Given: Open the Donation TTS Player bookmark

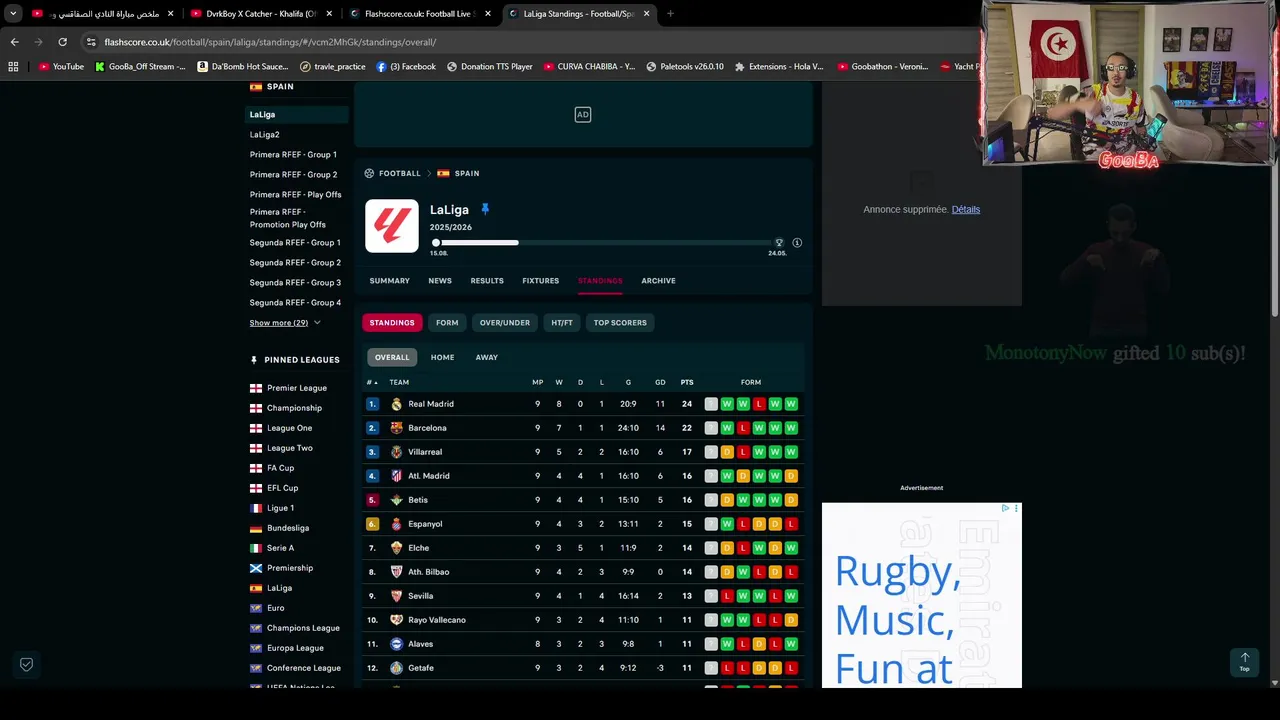Looking at the screenshot, I should pos(490,67).
